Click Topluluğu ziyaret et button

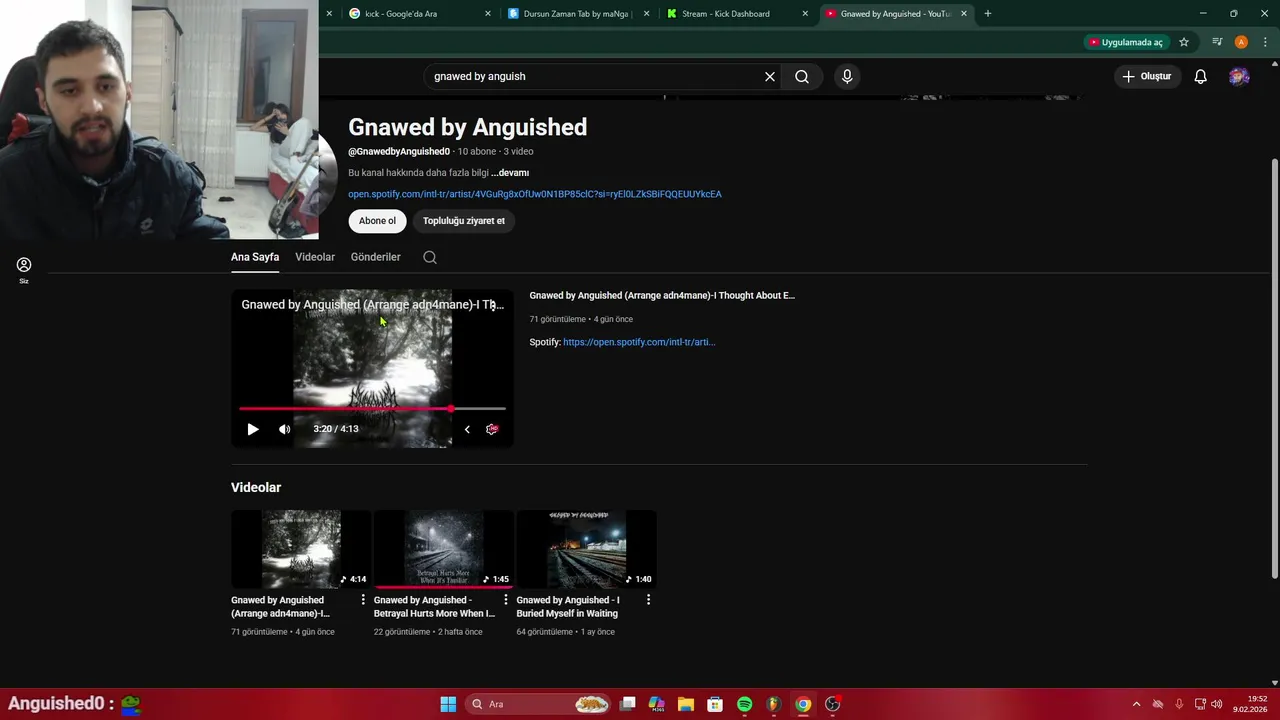click(x=464, y=221)
